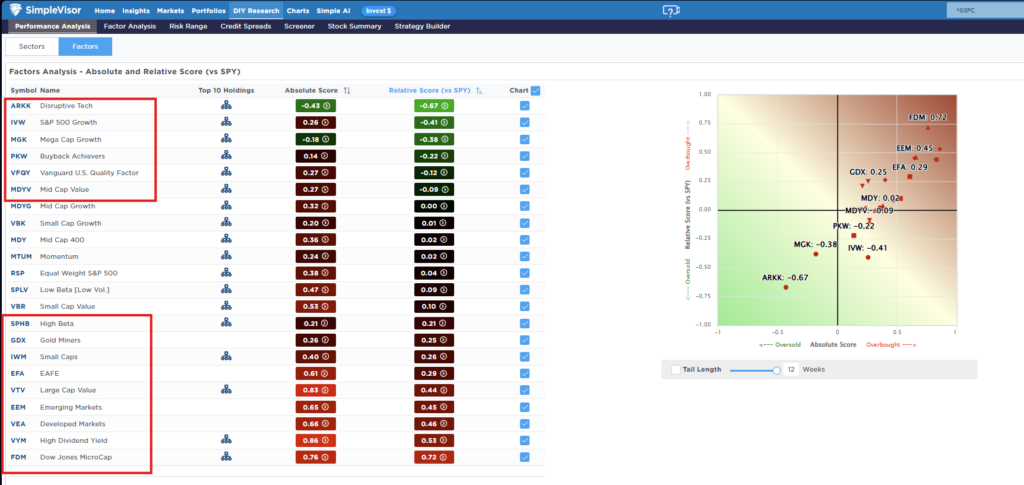Open the help video icon in header

pos(671,10)
